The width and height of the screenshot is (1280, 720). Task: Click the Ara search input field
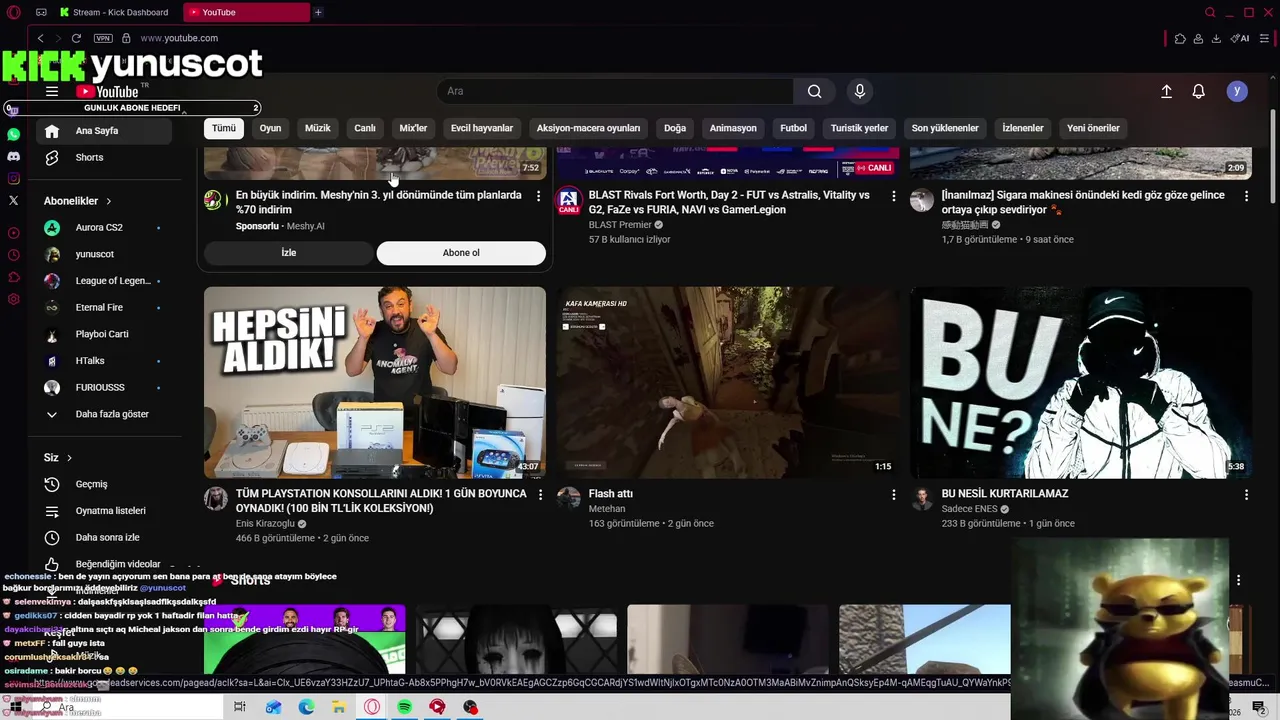pos(615,91)
